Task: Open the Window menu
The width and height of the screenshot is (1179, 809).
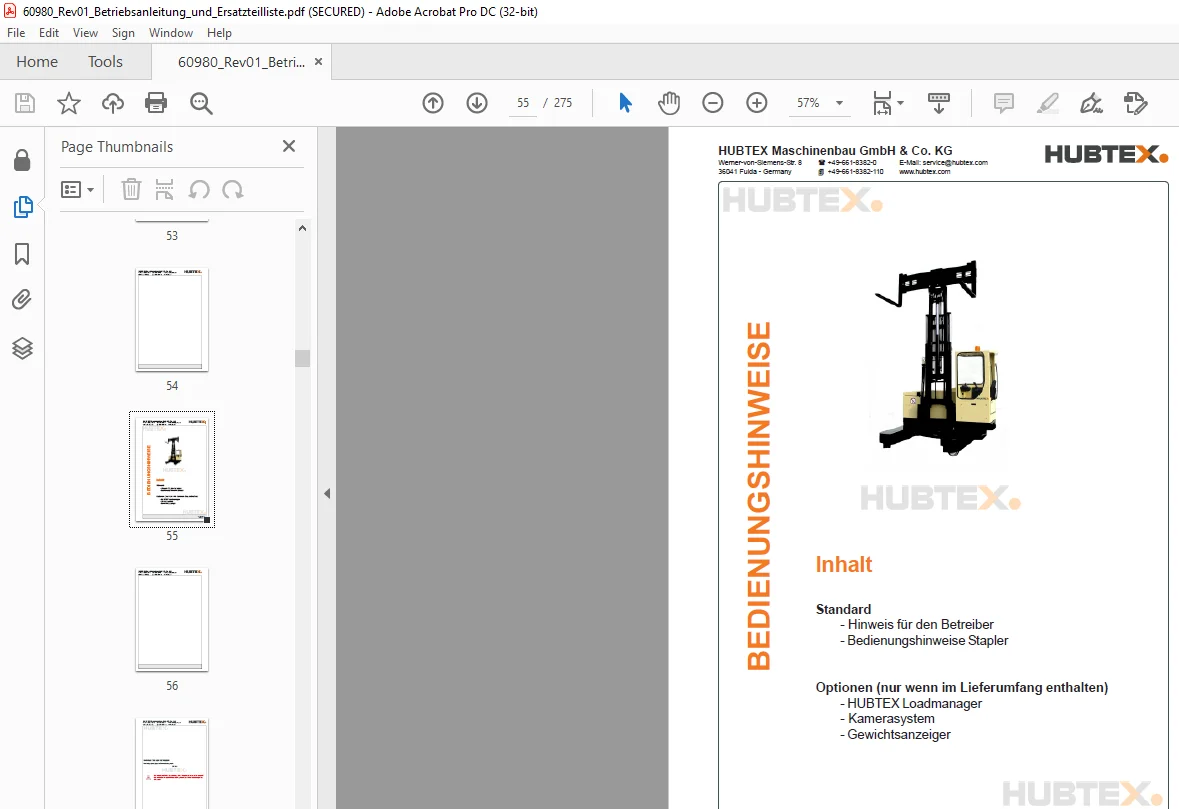Action: pyautogui.click(x=171, y=33)
